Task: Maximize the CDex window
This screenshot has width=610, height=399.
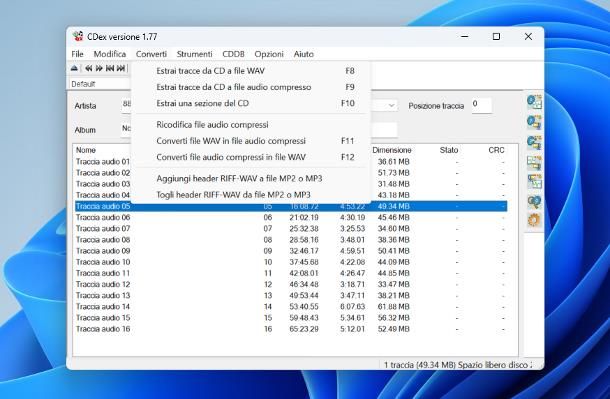Action: pos(496,37)
